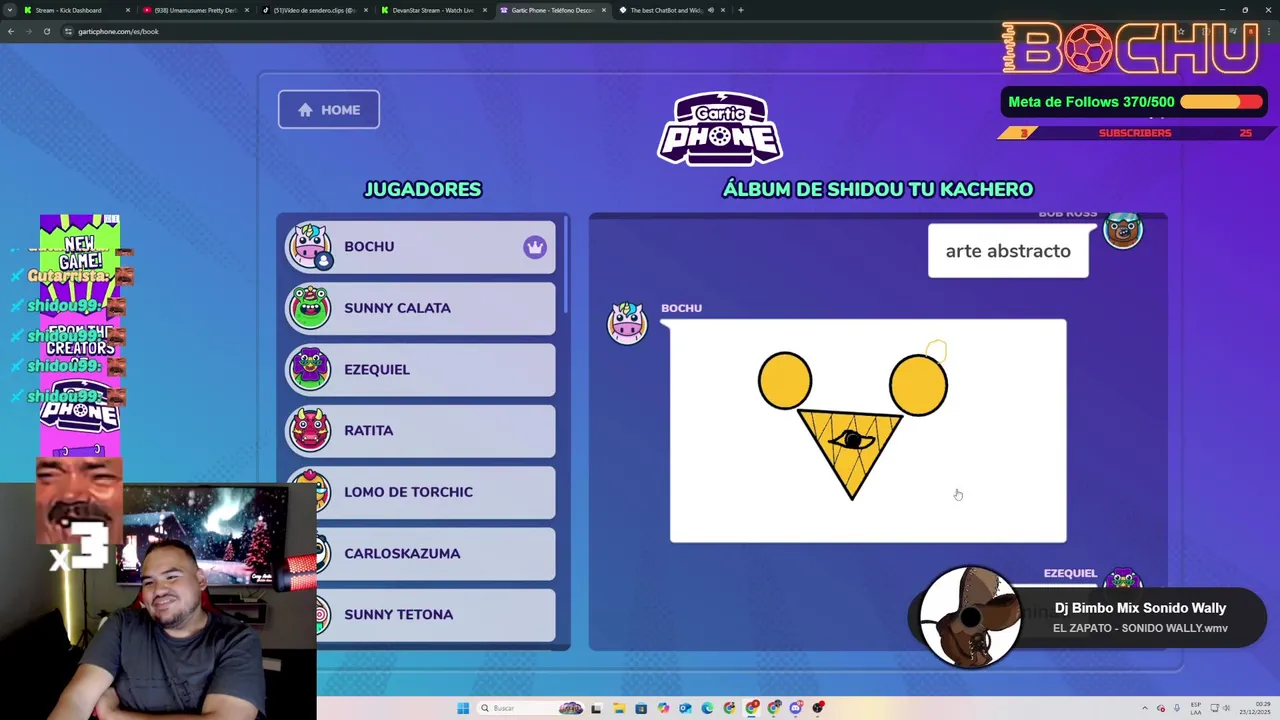
Task: Click the Bob Ross bear avatar
Action: click(1123, 230)
